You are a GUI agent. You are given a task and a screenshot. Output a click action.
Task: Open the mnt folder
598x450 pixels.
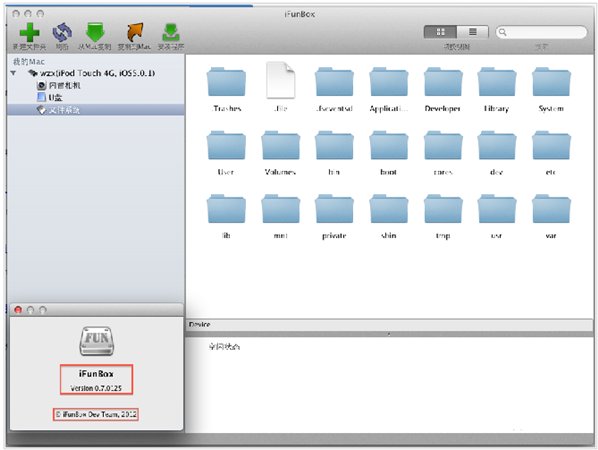click(281, 209)
